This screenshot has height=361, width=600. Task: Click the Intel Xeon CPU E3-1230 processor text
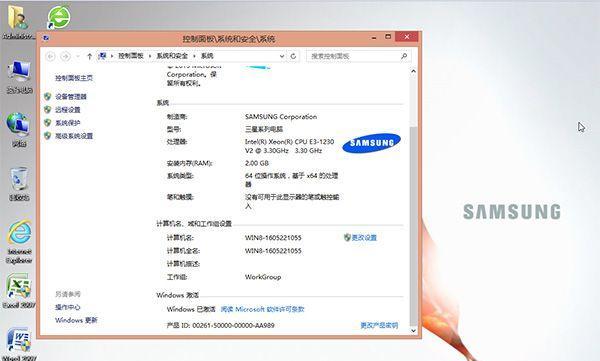point(289,146)
